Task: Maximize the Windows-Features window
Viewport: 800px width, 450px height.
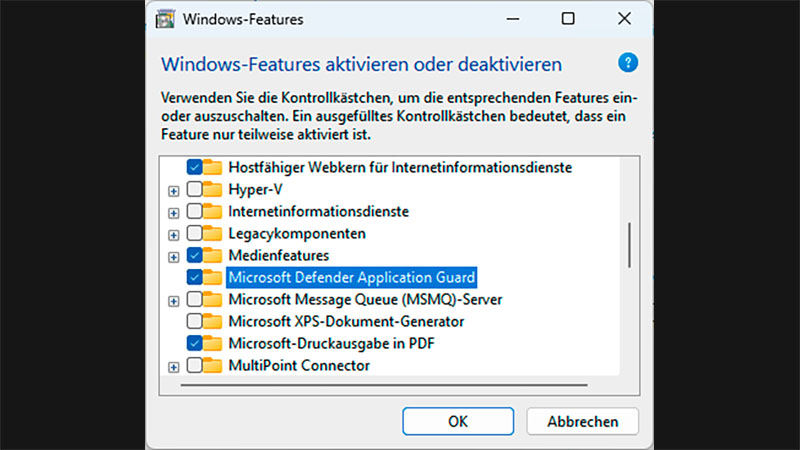Action: tap(568, 19)
